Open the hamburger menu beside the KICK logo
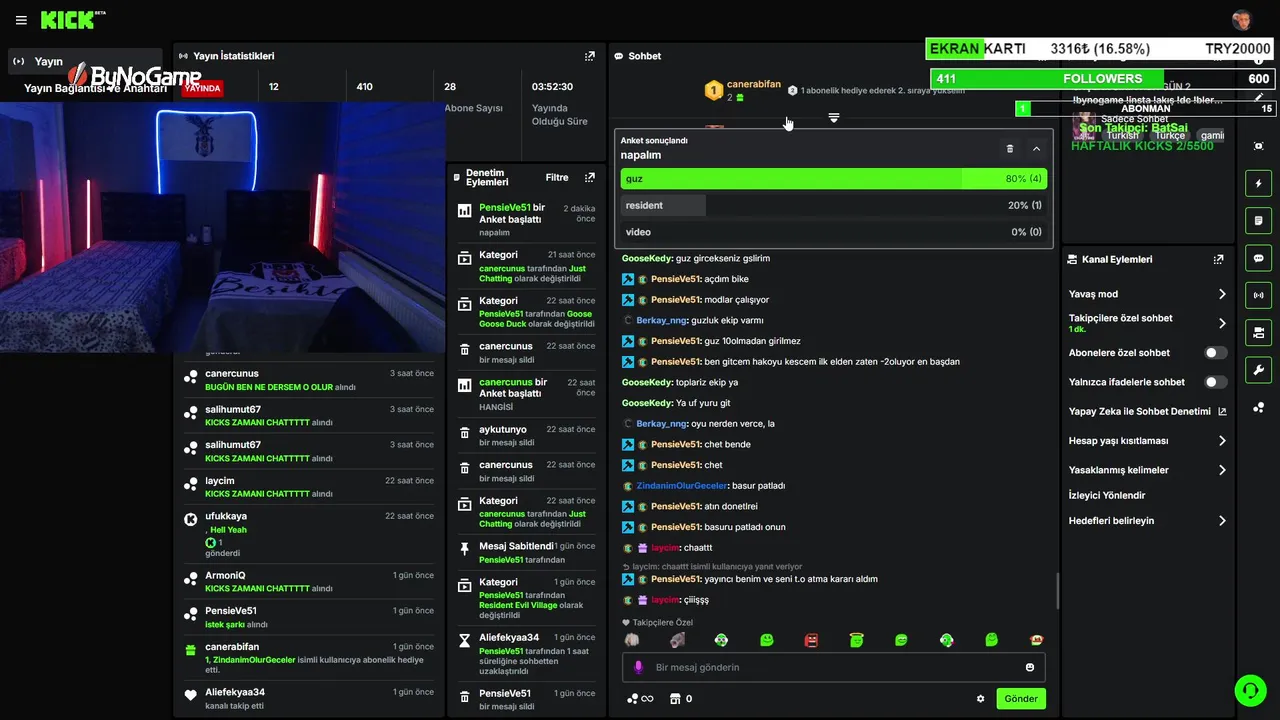 [x=21, y=20]
